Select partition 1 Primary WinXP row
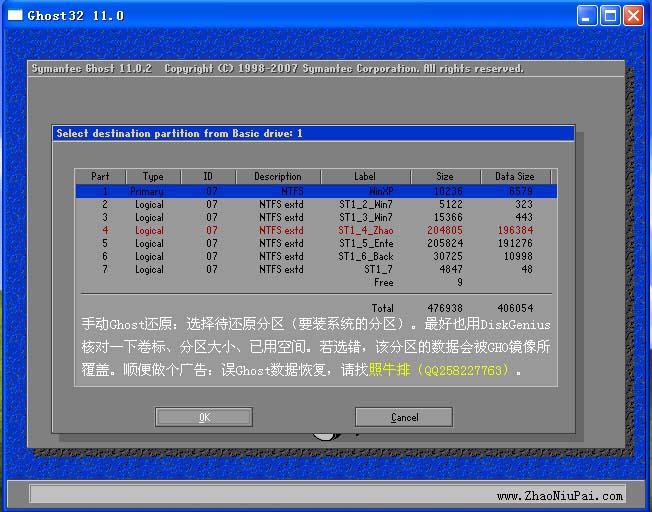652x512 pixels. (316, 191)
